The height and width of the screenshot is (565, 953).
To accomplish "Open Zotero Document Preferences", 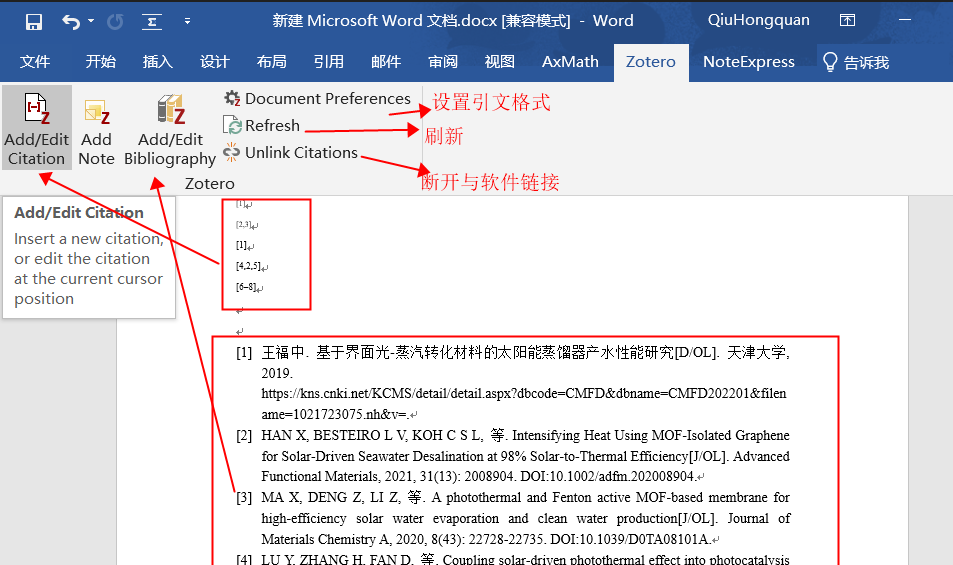I will 317,98.
